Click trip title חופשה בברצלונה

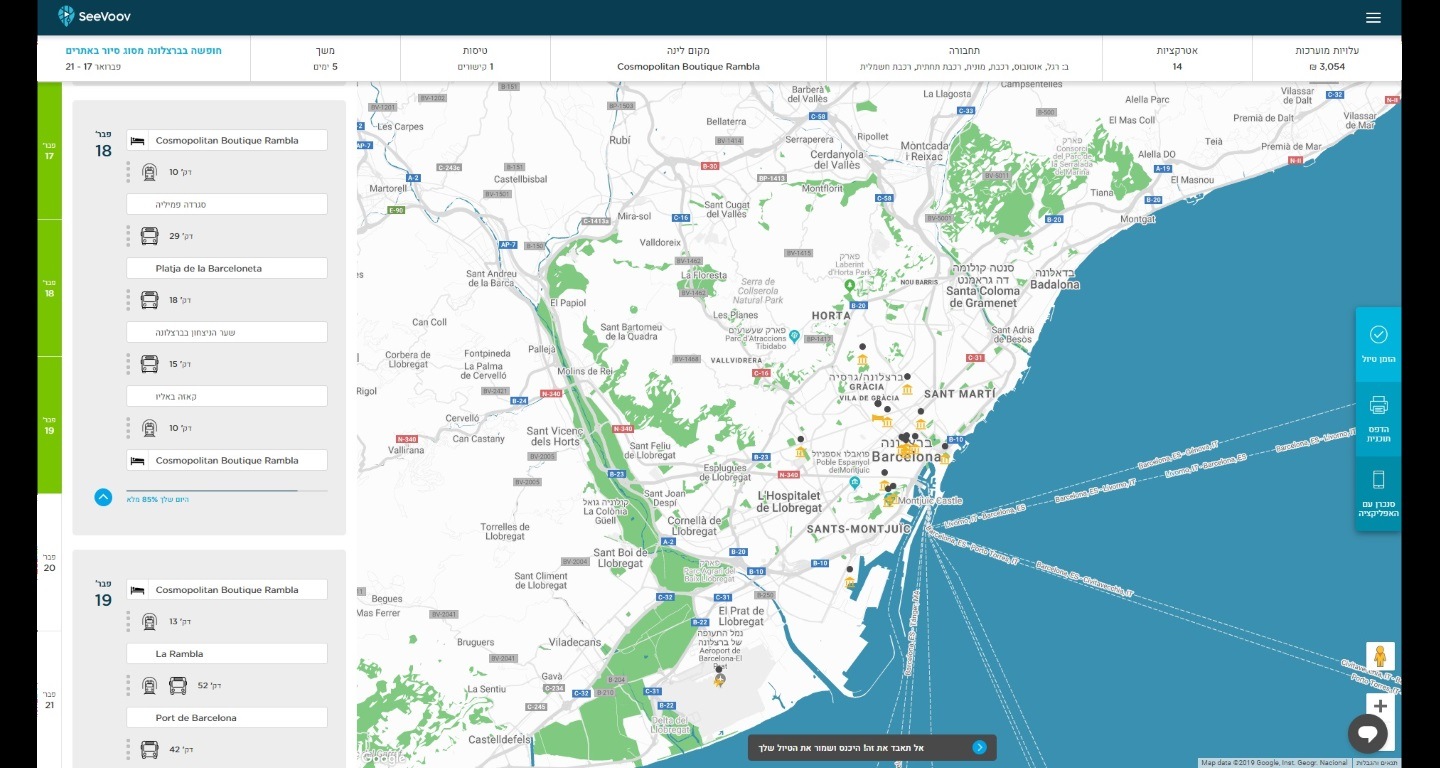click(144, 50)
